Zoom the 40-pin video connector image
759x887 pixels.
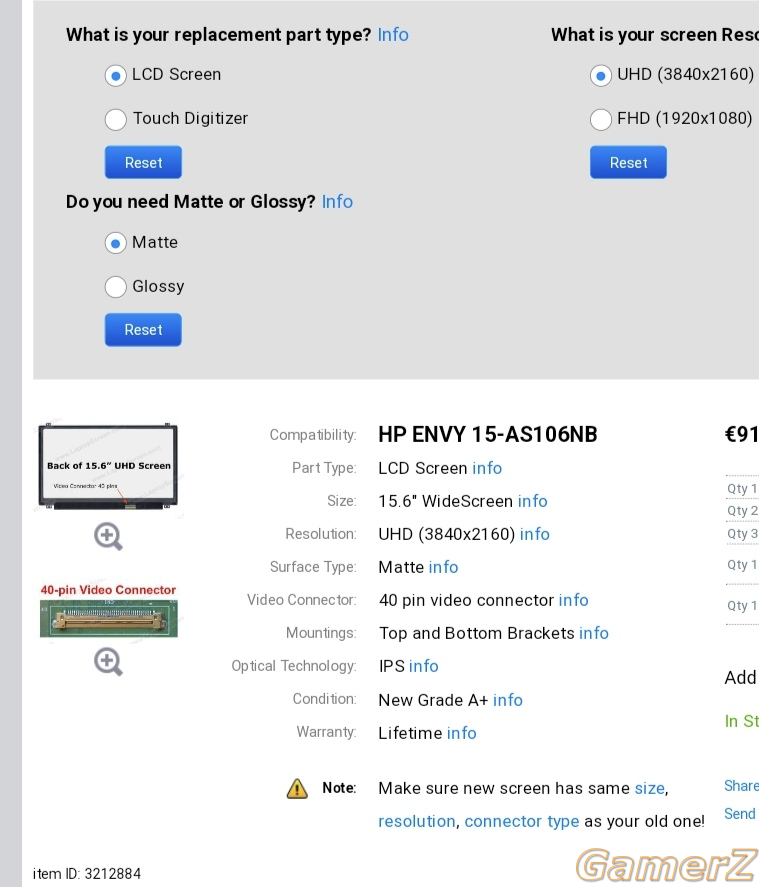(x=108, y=662)
